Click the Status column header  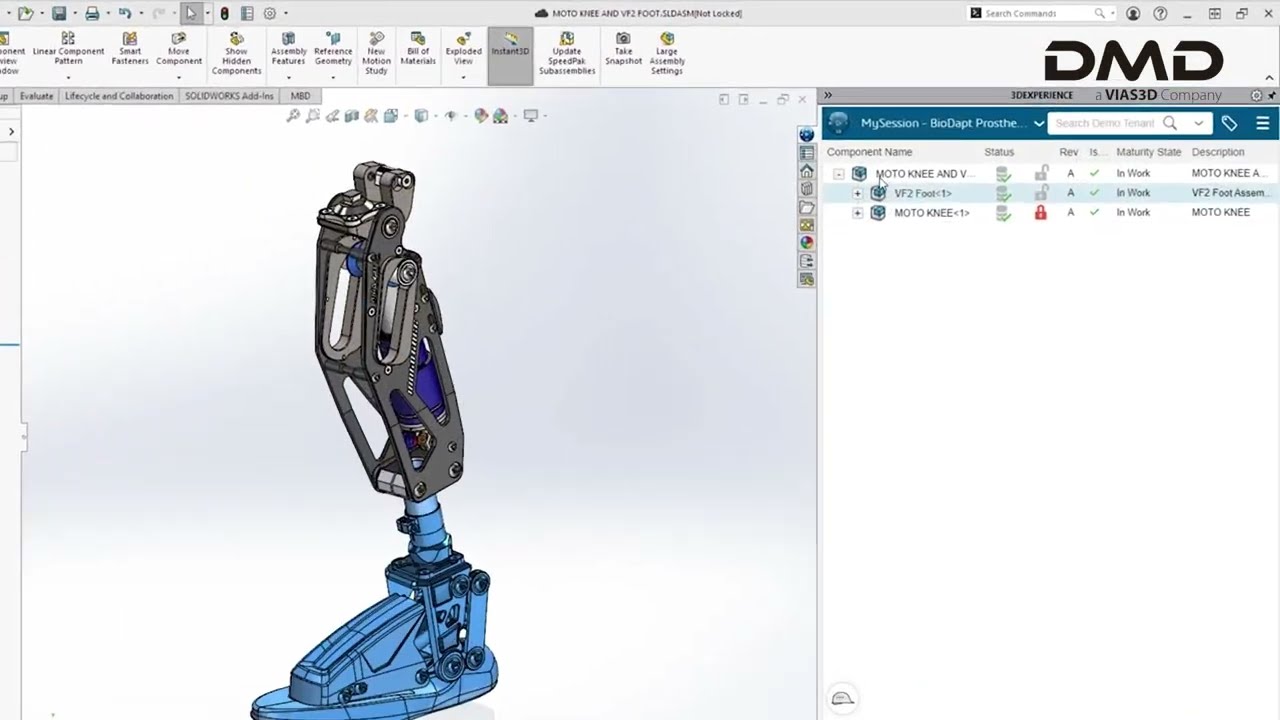click(x=999, y=152)
